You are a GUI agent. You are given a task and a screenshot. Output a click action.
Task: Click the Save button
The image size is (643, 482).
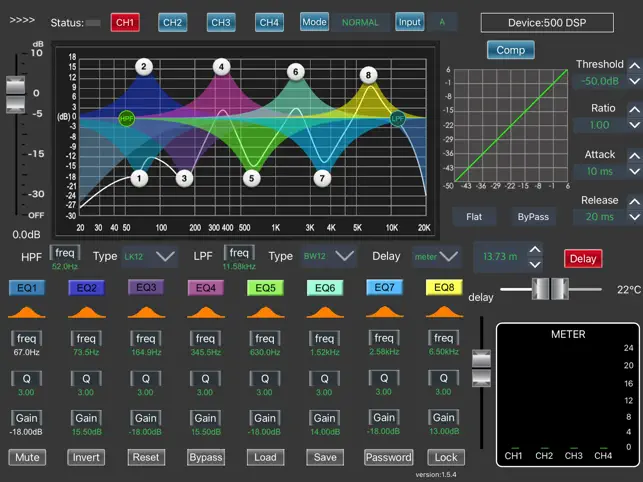click(325, 457)
